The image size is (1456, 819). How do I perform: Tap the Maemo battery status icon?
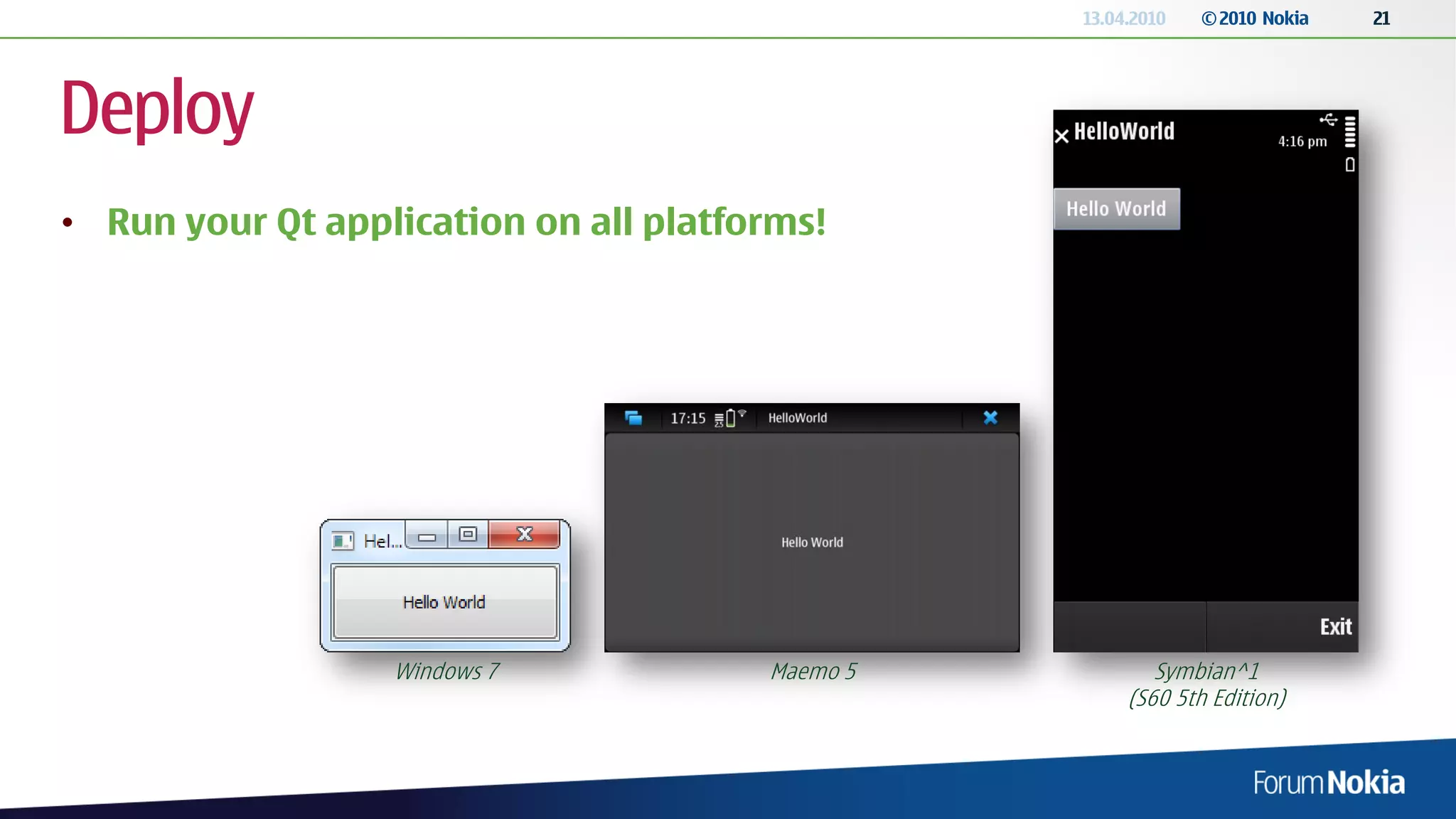(x=730, y=419)
